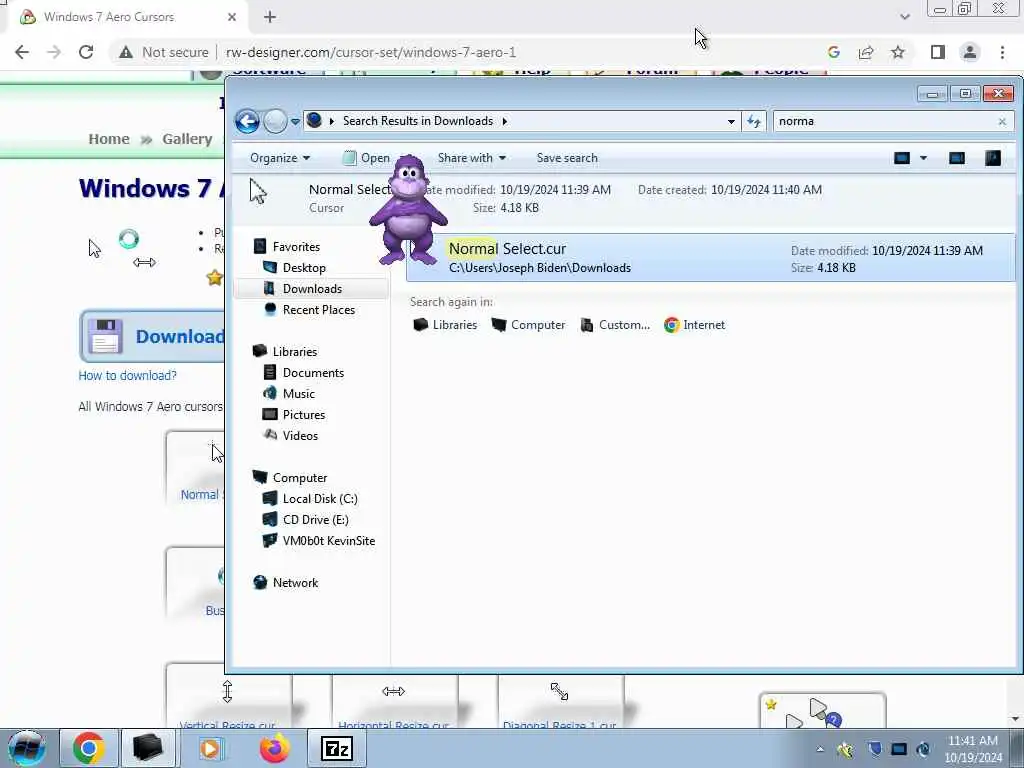Select Network in navigation pane

(295, 583)
